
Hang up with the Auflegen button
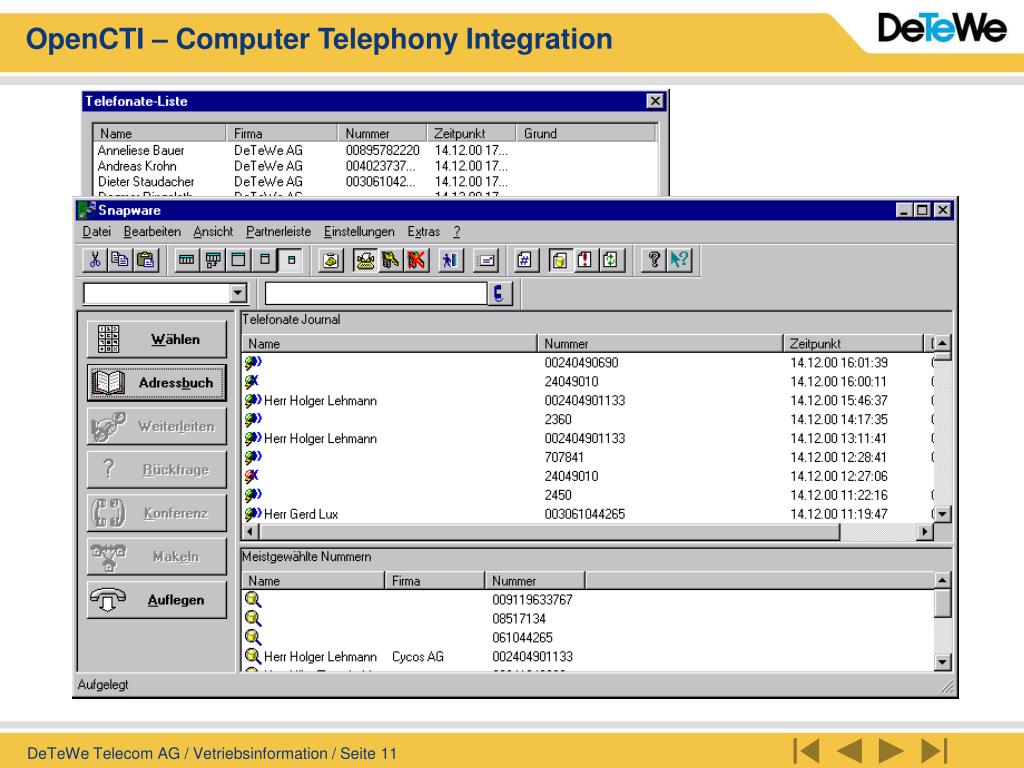point(157,600)
